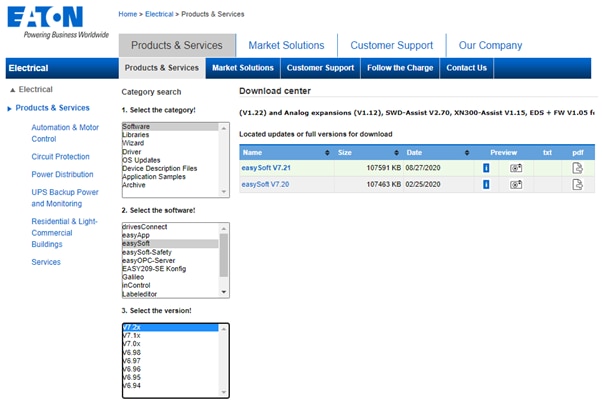This screenshot has height=414, width=602.
Task: Open Our Company tab
Action: [x=490, y=45]
